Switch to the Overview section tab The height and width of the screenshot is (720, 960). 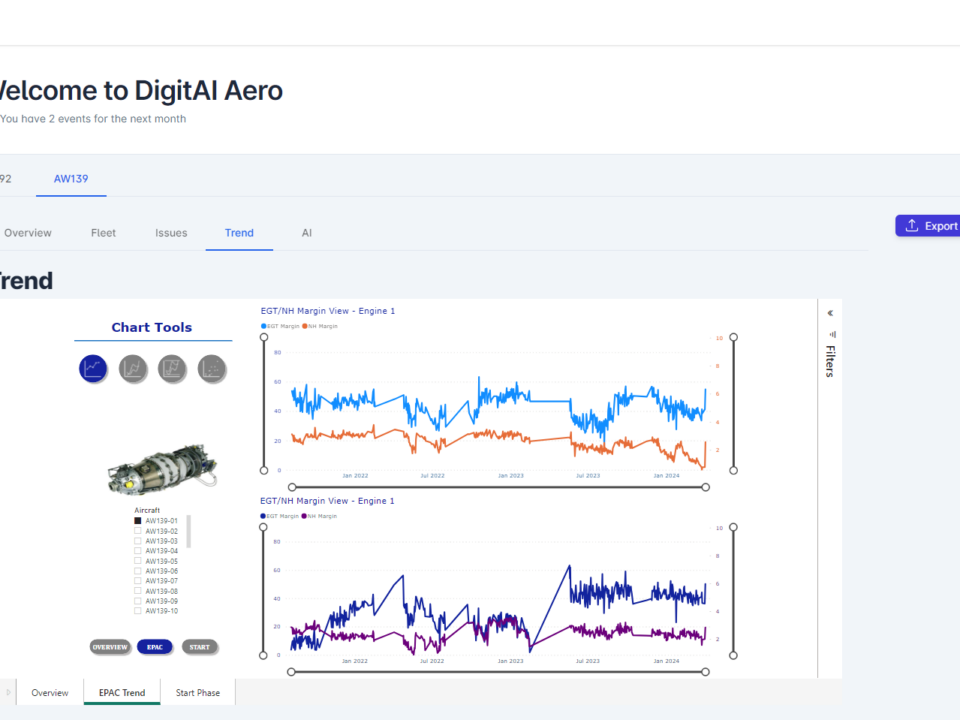tap(28, 233)
